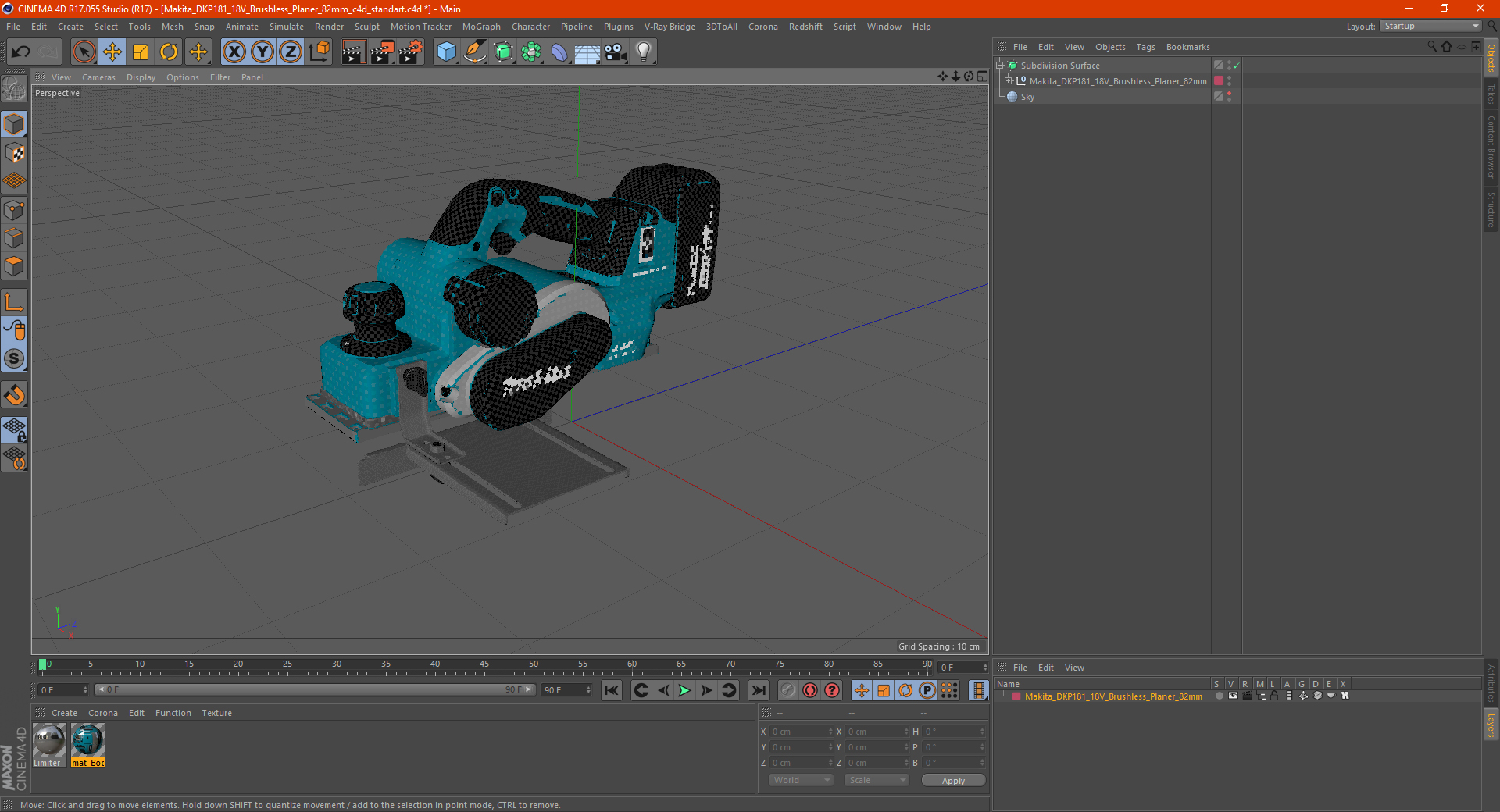Step to next frame

706,690
